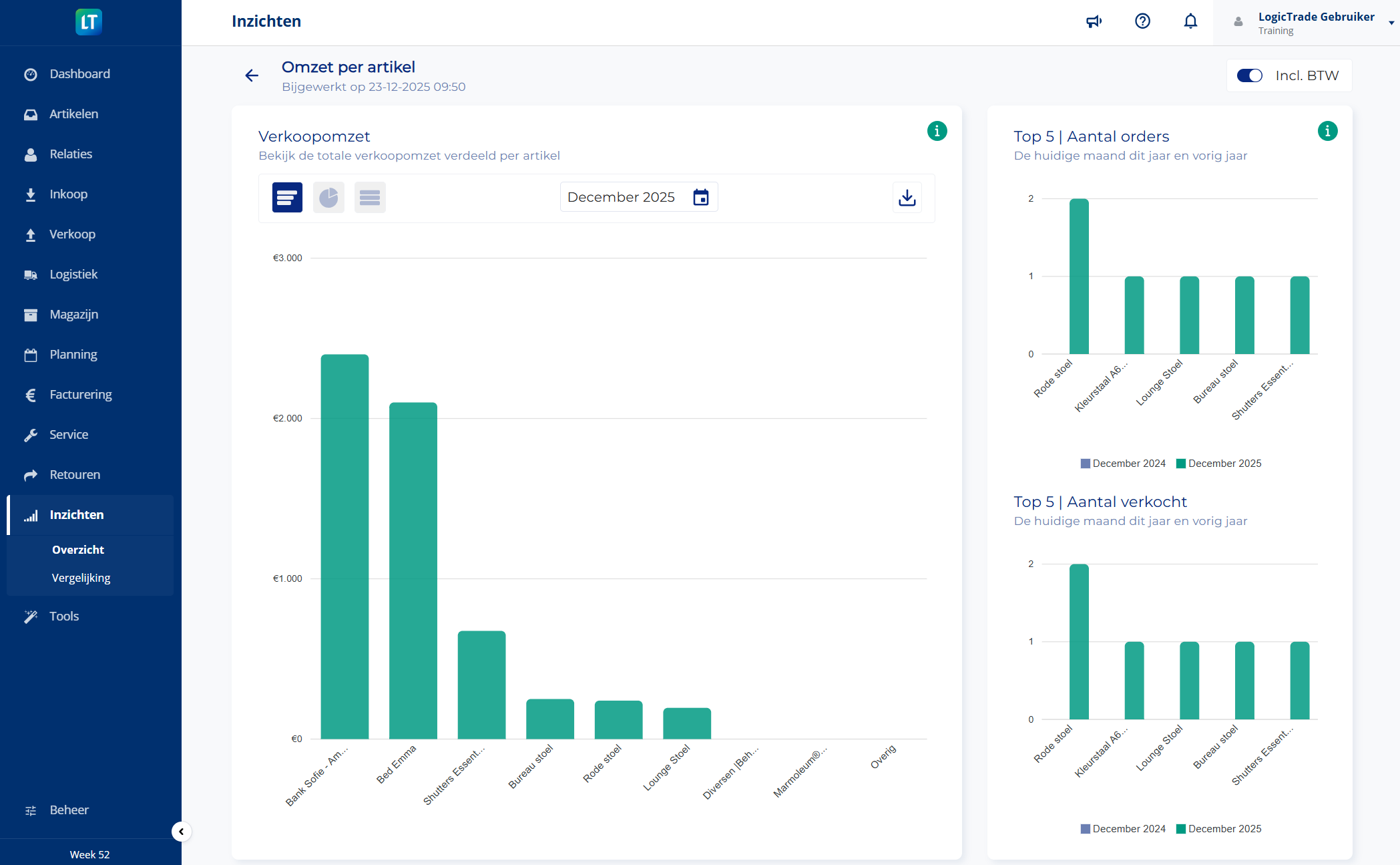Open the Dashboard from the sidebar

pyautogui.click(x=79, y=73)
